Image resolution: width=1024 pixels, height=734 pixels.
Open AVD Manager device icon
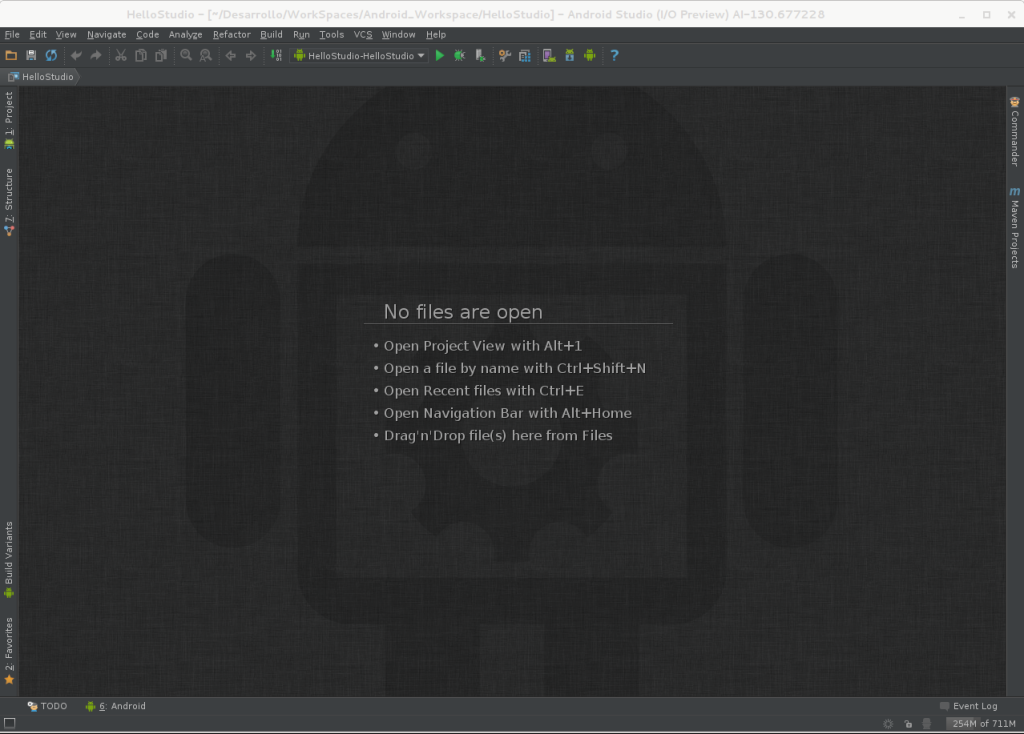(x=549, y=56)
